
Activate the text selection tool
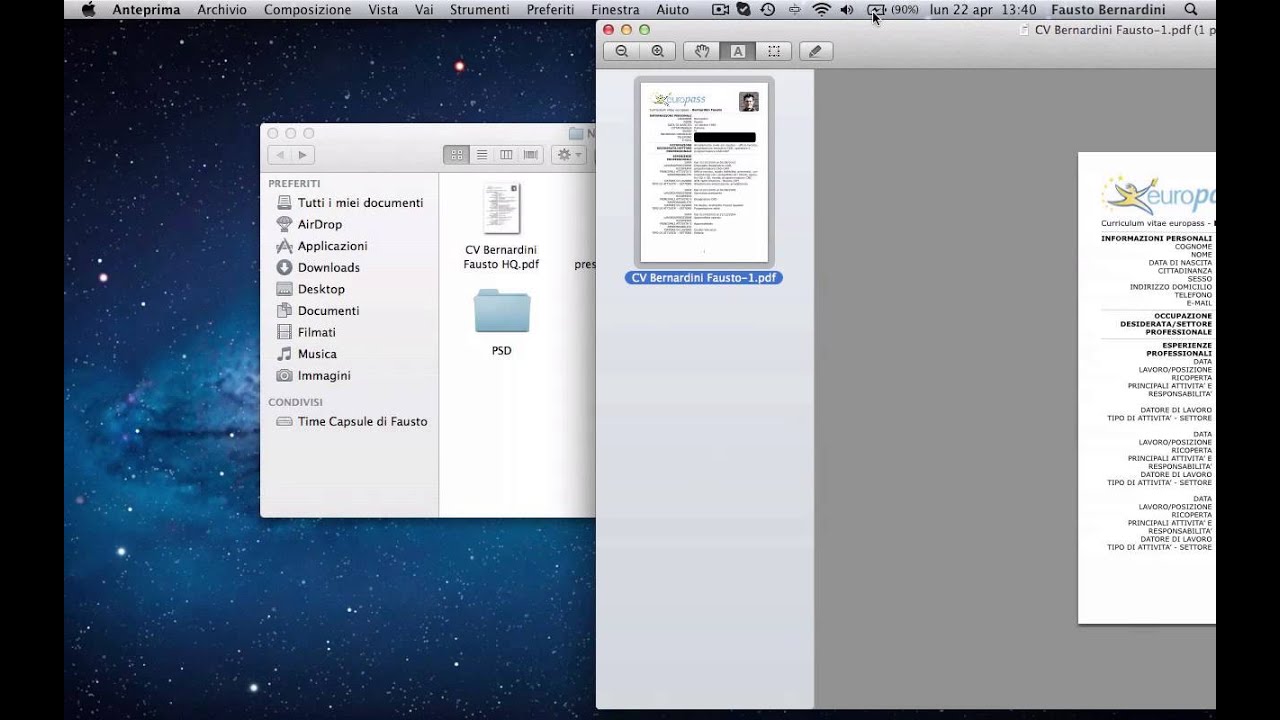click(738, 51)
